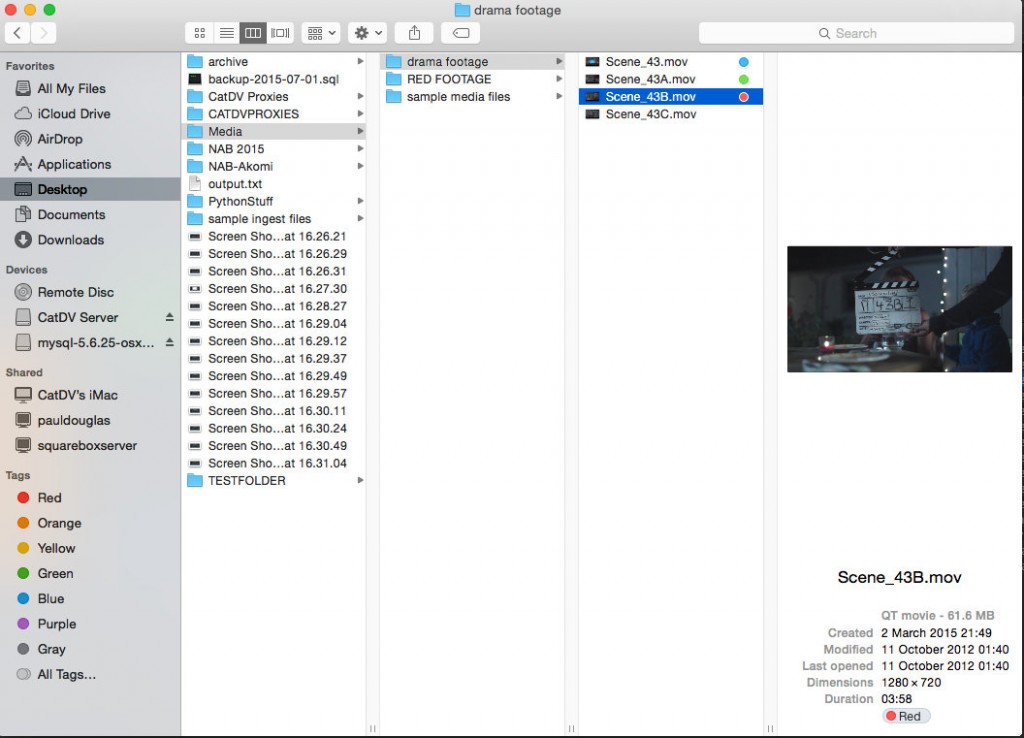Image resolution: width=1024 pixels, height=738 pixels.
Task: Open the action gear dropdown
Action: (x=366, y=32)
